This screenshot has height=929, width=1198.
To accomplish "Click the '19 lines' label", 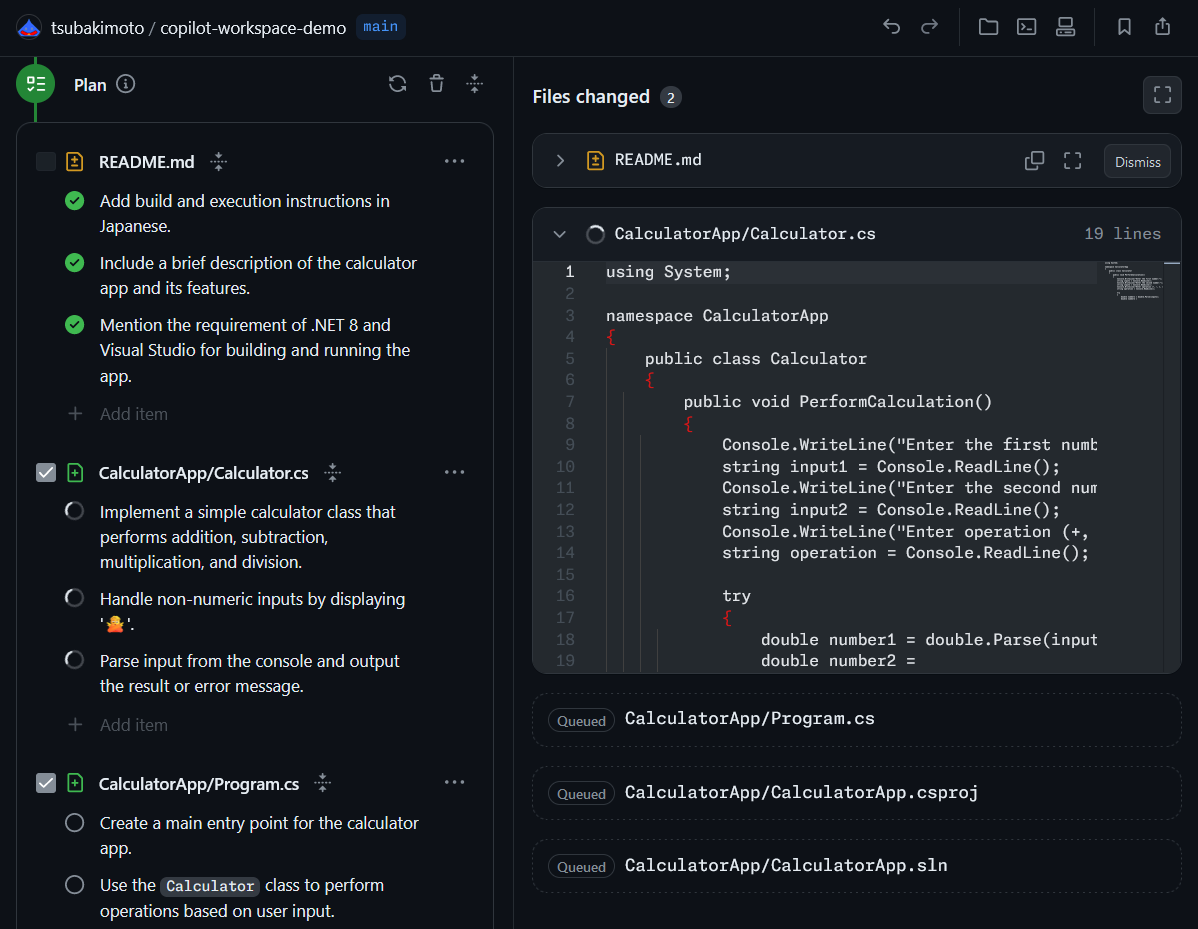I will 1122,234.
